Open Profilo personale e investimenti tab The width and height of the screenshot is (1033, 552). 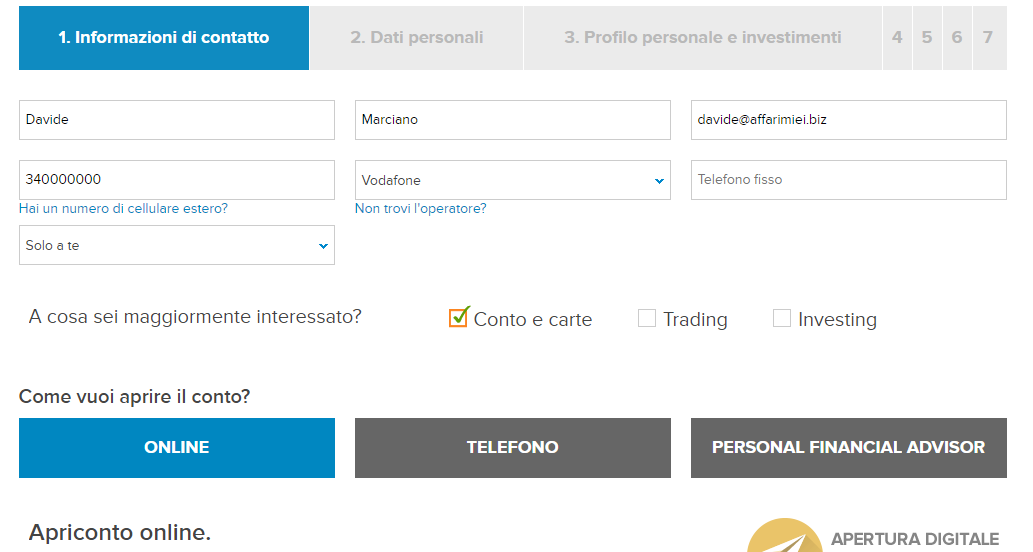(x=702, y=38)
